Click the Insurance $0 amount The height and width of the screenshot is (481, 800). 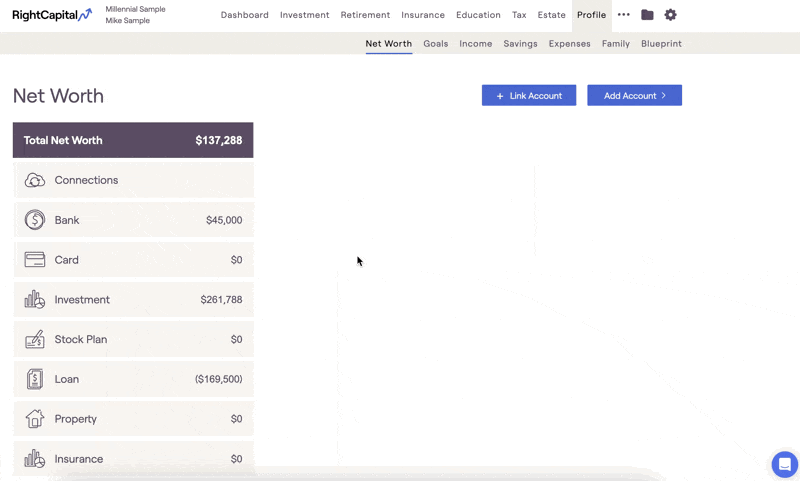tap(236, 459)
